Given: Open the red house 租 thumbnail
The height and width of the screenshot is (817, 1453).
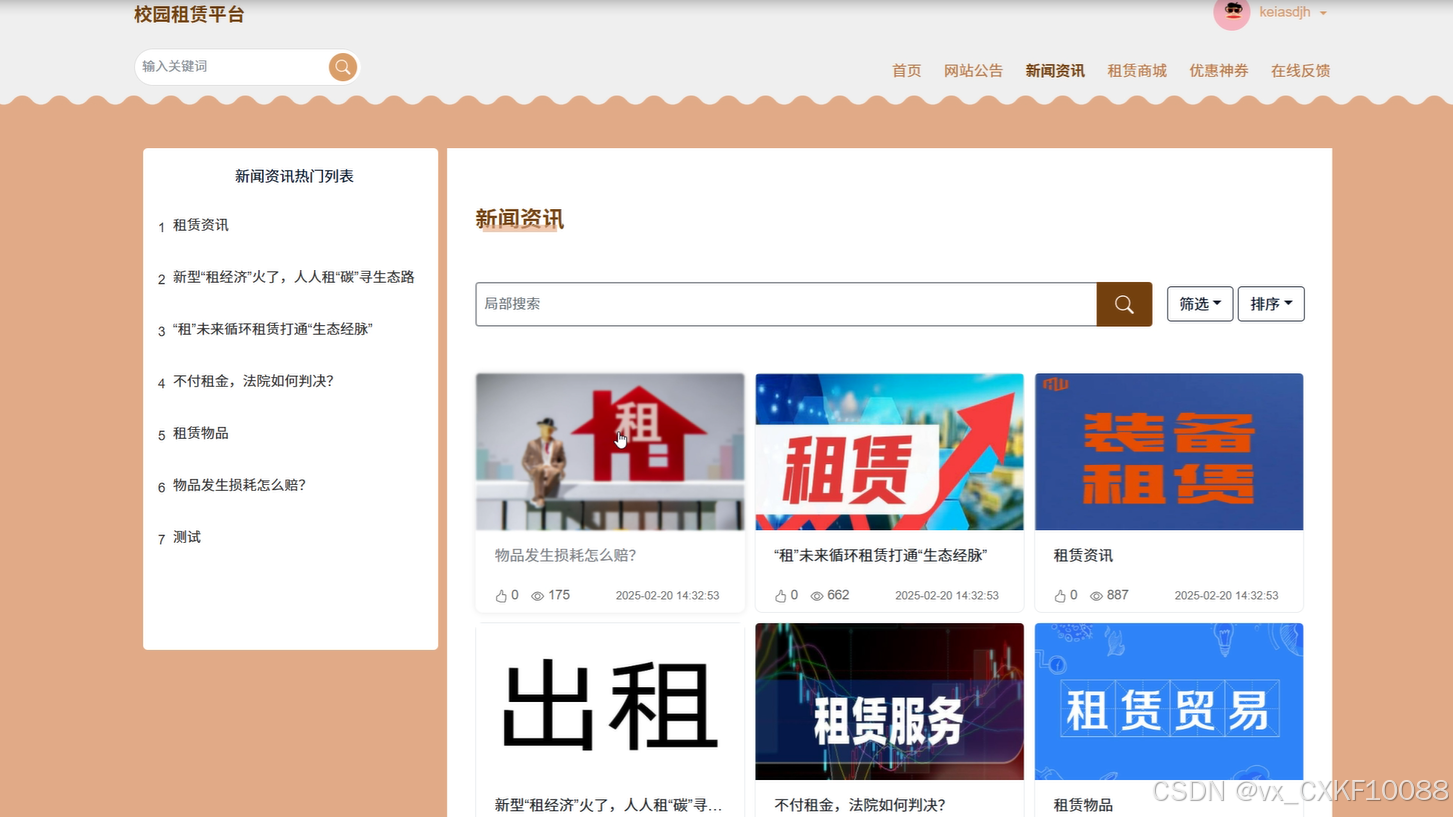Looking at the screenshot, I should click(610, 452).
